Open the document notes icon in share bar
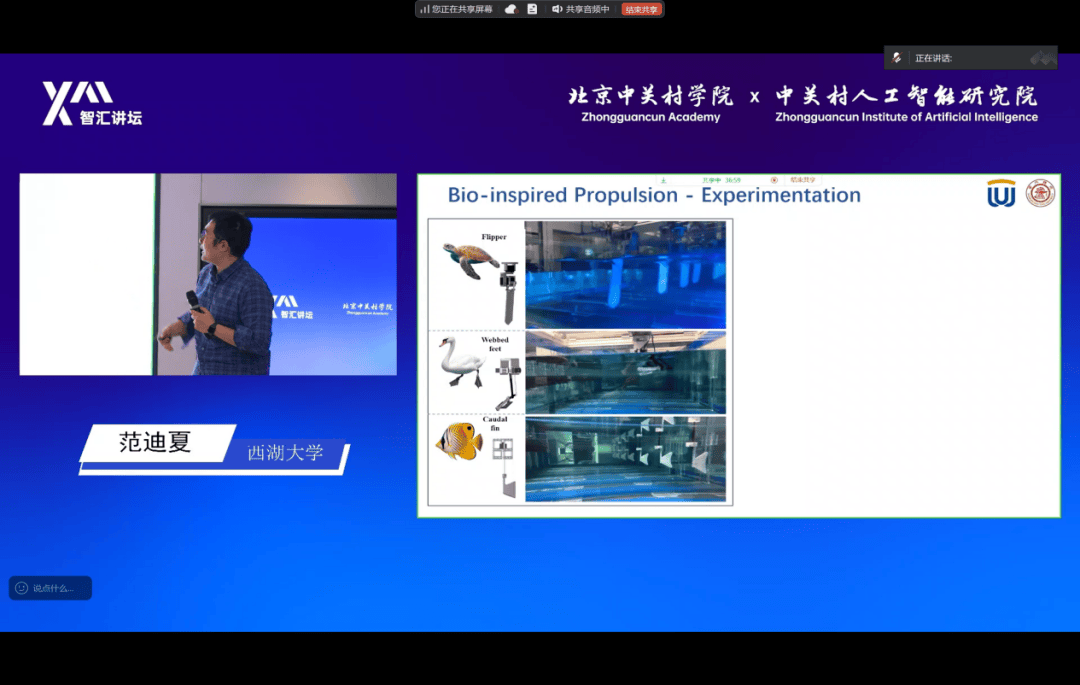This screenshot has width=1080, height=685. click(532, 9)
